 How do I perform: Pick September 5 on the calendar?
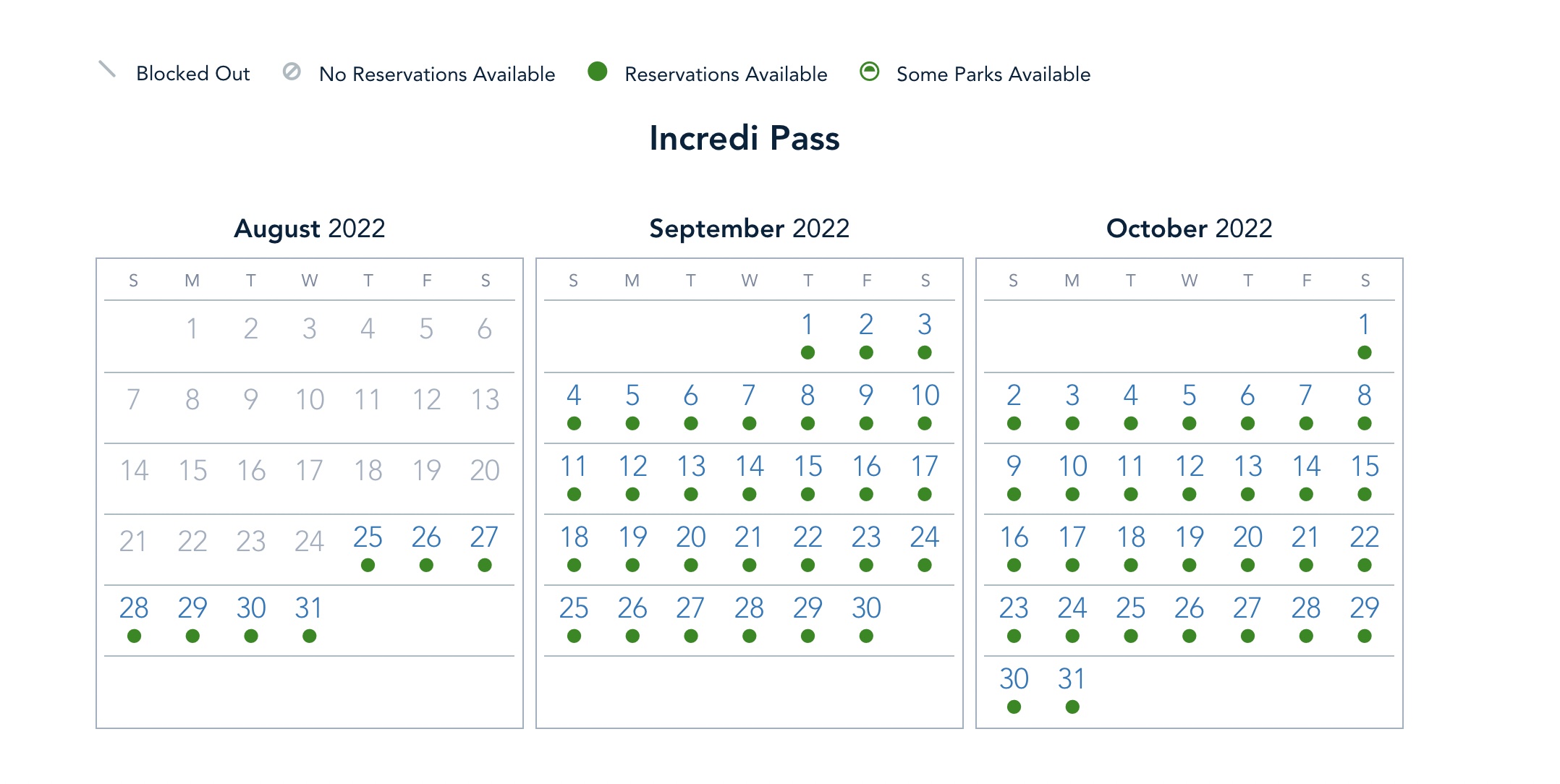pos(632,396)
